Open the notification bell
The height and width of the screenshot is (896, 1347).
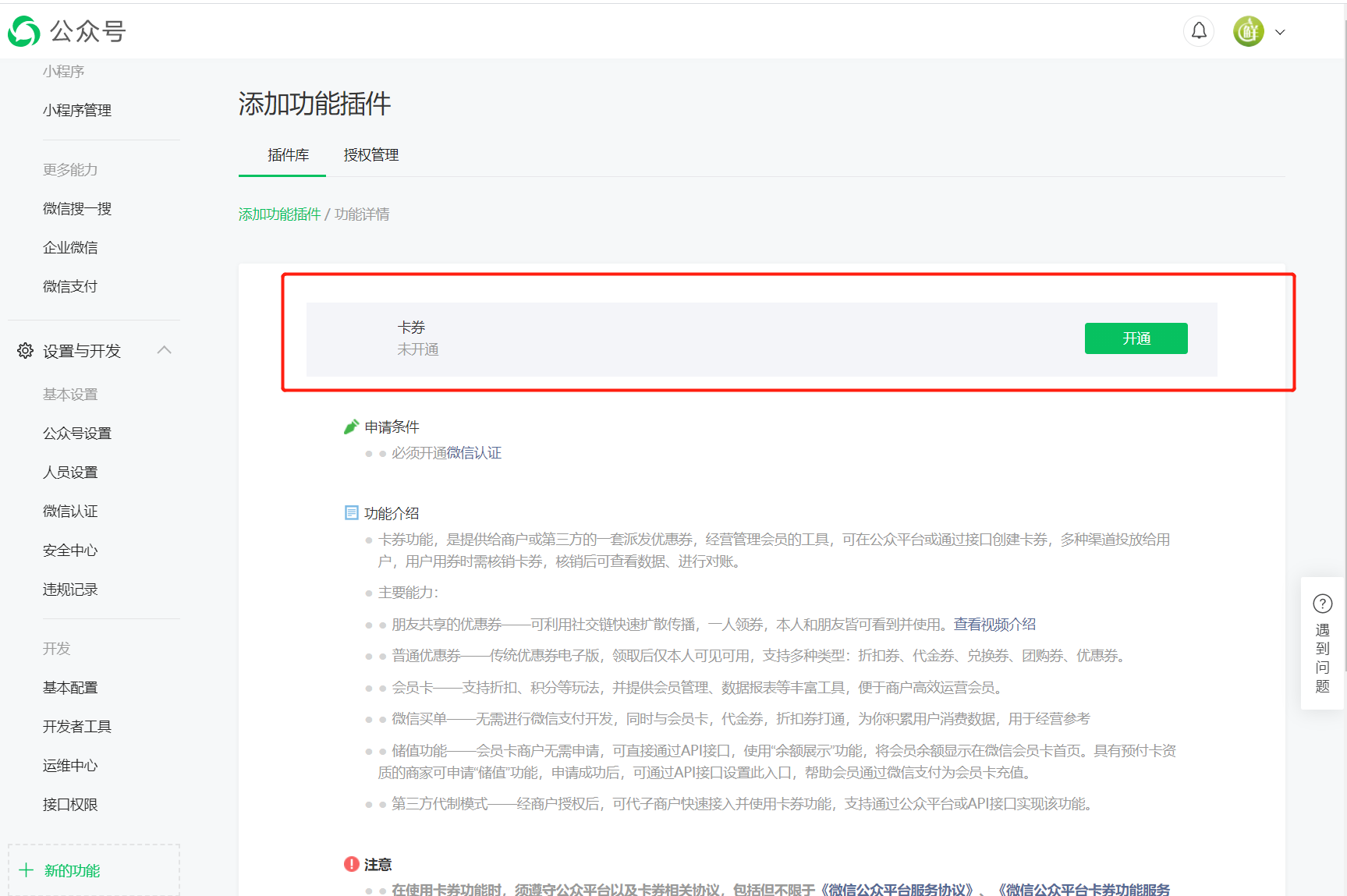pos(1199,31)
